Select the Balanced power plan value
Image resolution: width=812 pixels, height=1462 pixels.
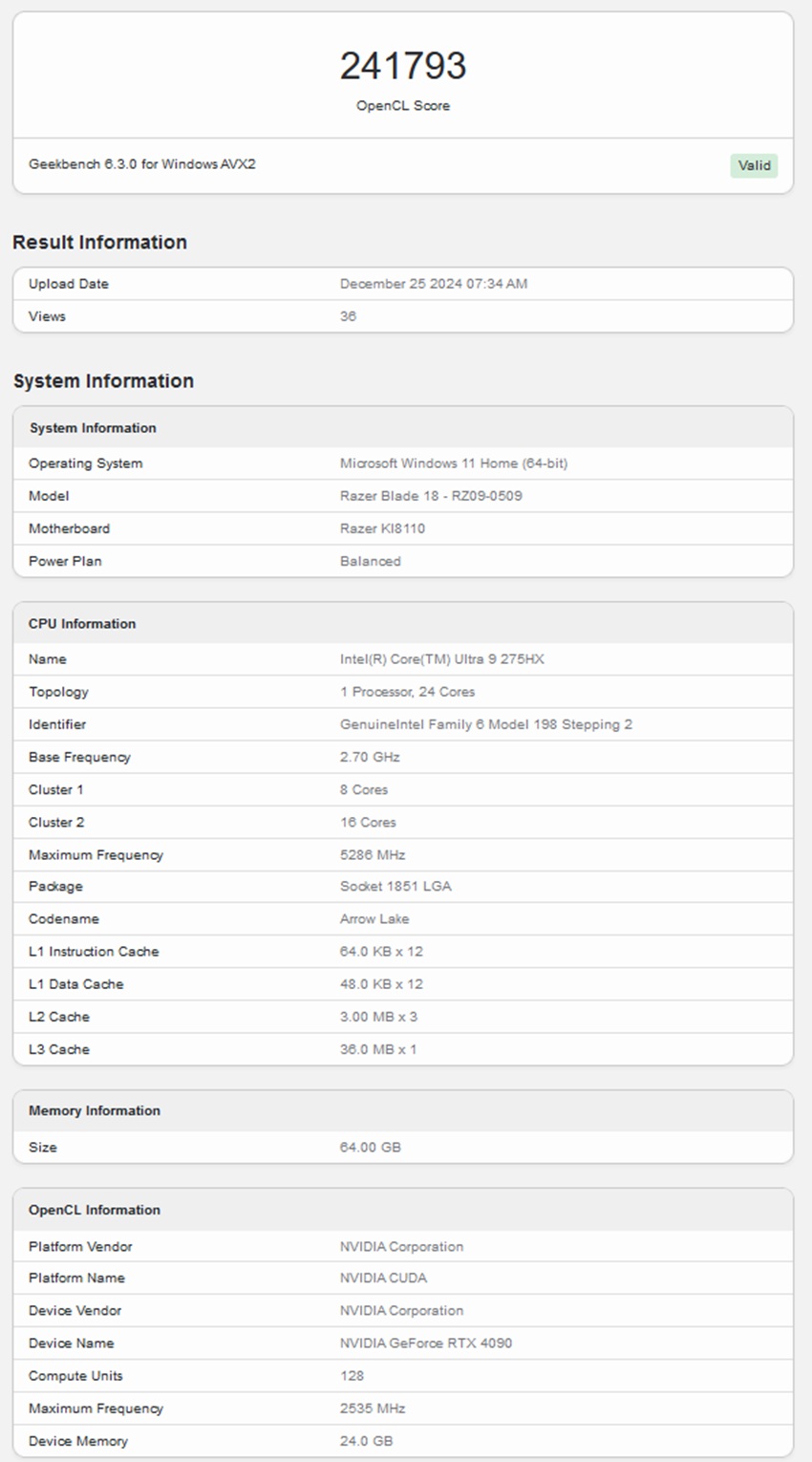click(x=371, y=561)
